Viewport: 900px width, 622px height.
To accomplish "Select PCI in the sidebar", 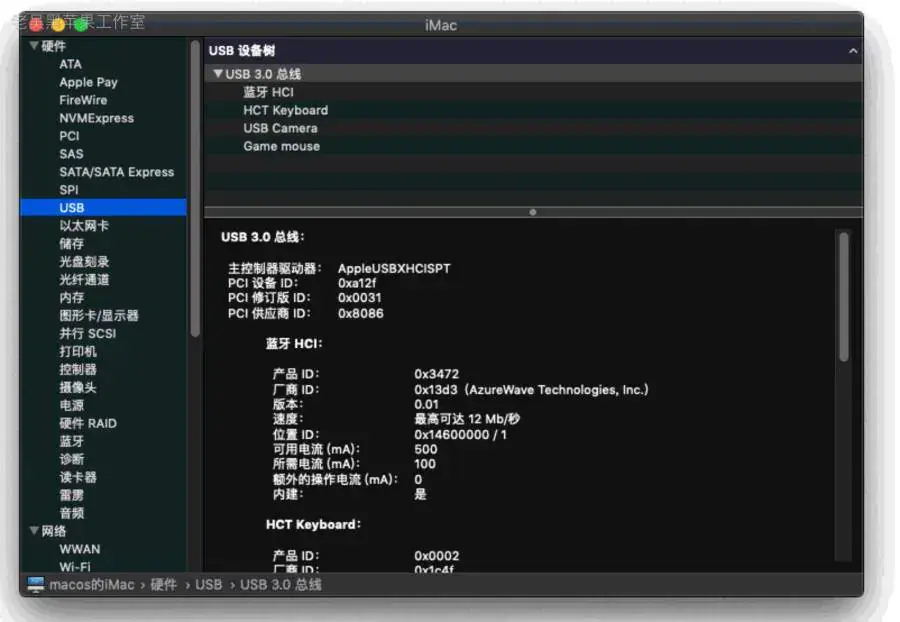I will click(x=69, y=136).
